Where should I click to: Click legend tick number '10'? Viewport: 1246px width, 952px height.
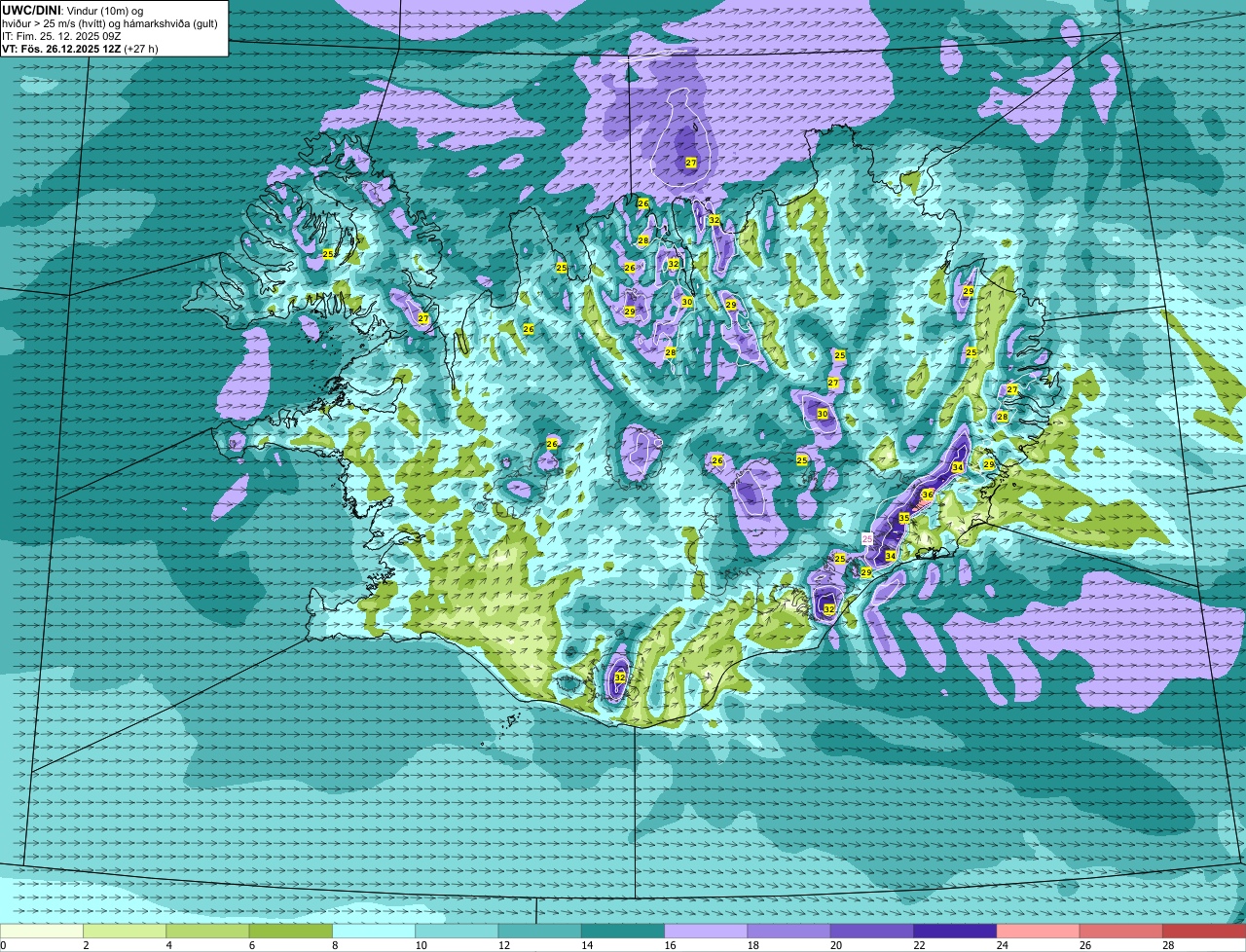420,945
